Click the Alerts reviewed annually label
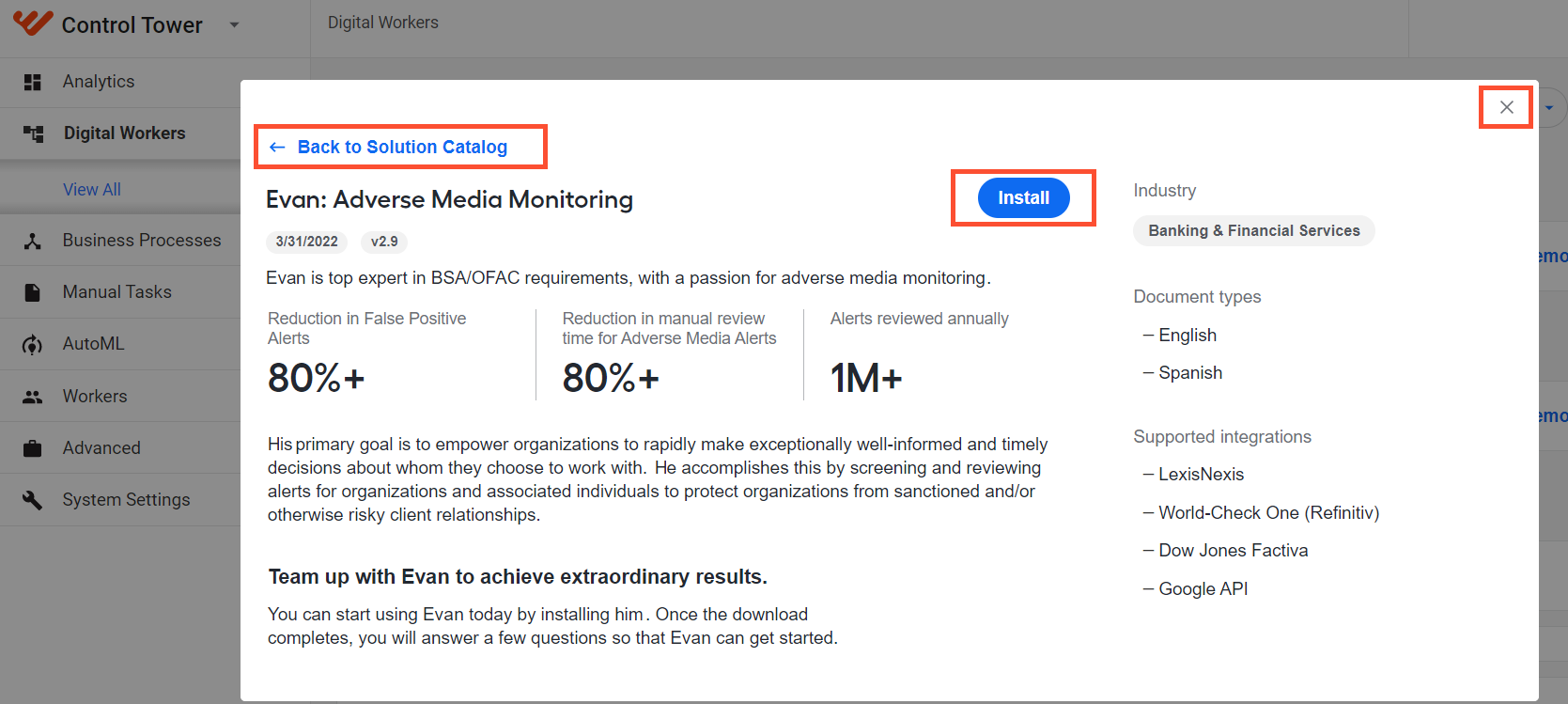 click(x=920, y=319)
